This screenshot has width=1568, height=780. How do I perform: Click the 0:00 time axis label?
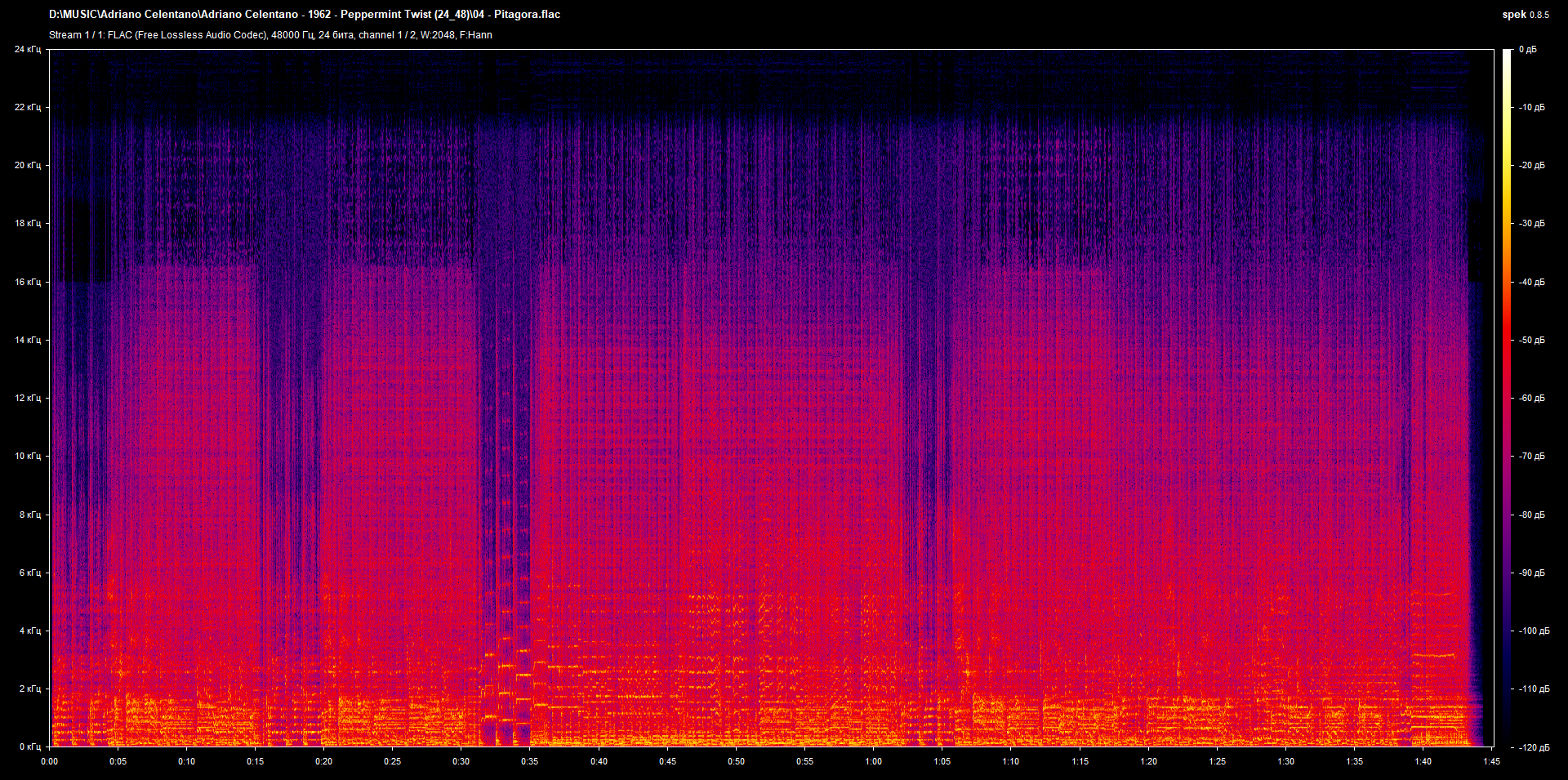(x=49, y=761)
